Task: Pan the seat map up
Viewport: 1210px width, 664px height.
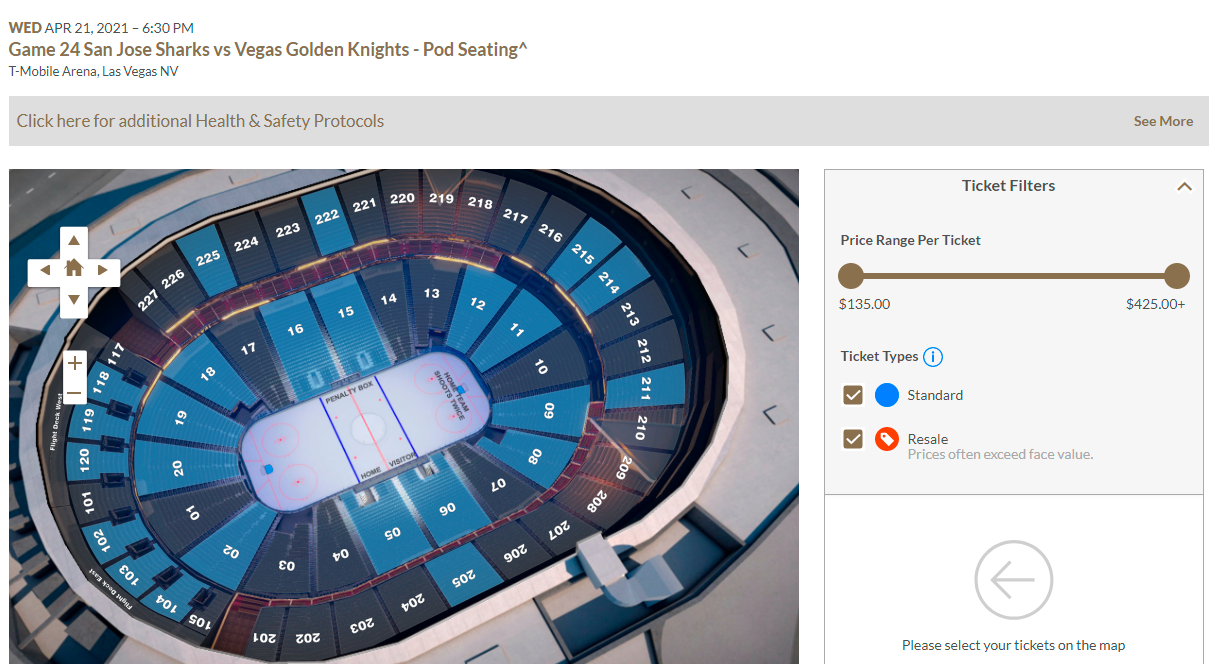Action: pyautogui.click(x=74, y=241)
